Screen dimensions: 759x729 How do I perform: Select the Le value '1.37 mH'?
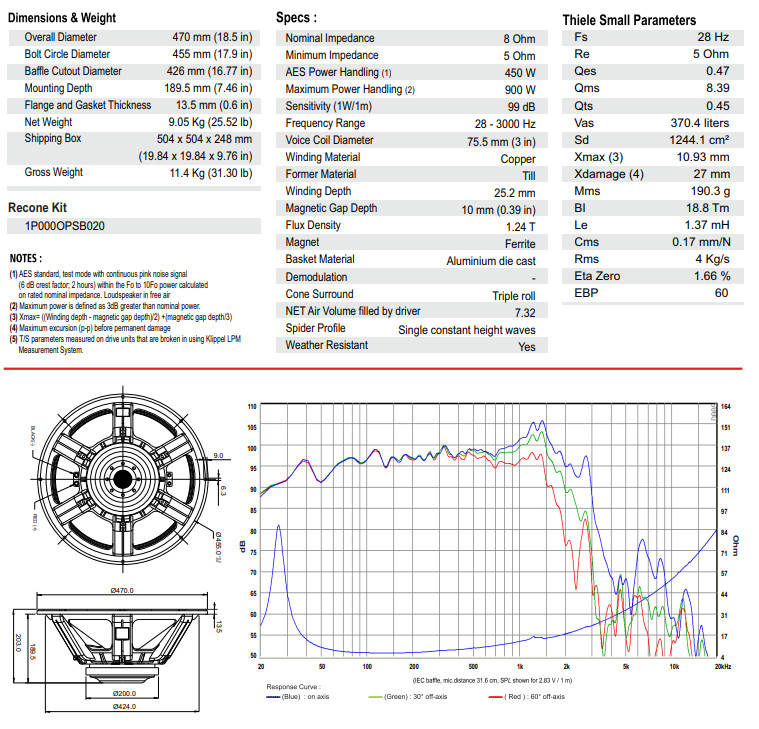[707, 225]
